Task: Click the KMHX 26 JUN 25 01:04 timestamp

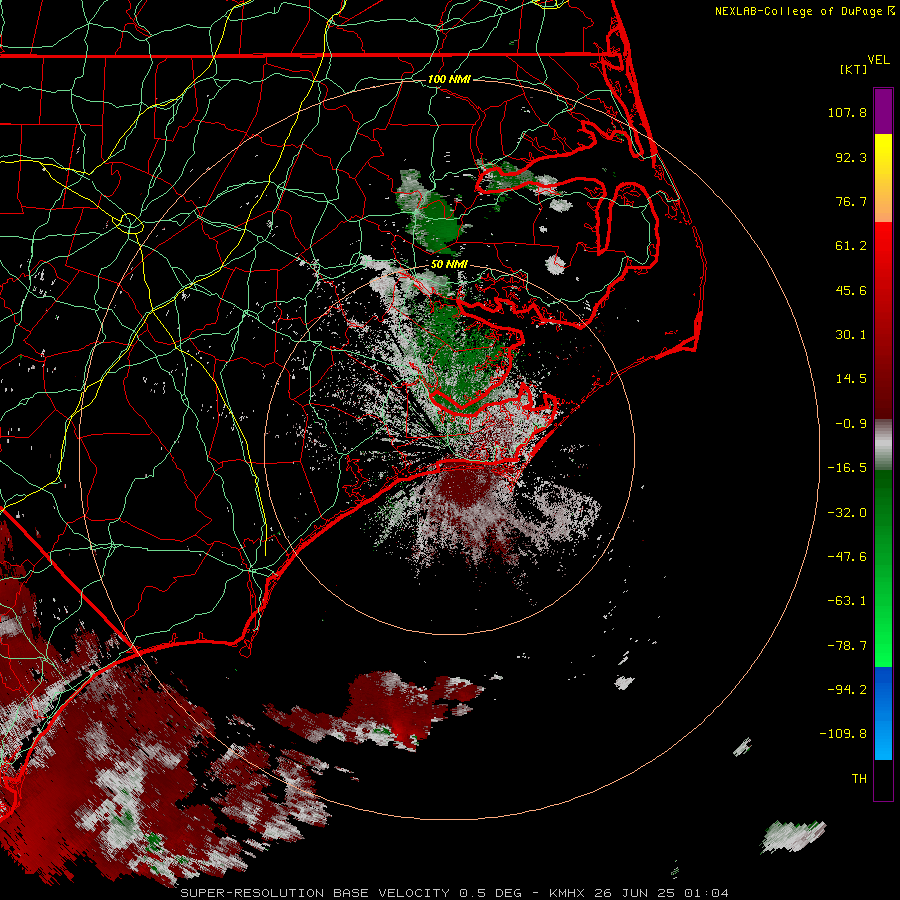Action: tap(639, 893)
